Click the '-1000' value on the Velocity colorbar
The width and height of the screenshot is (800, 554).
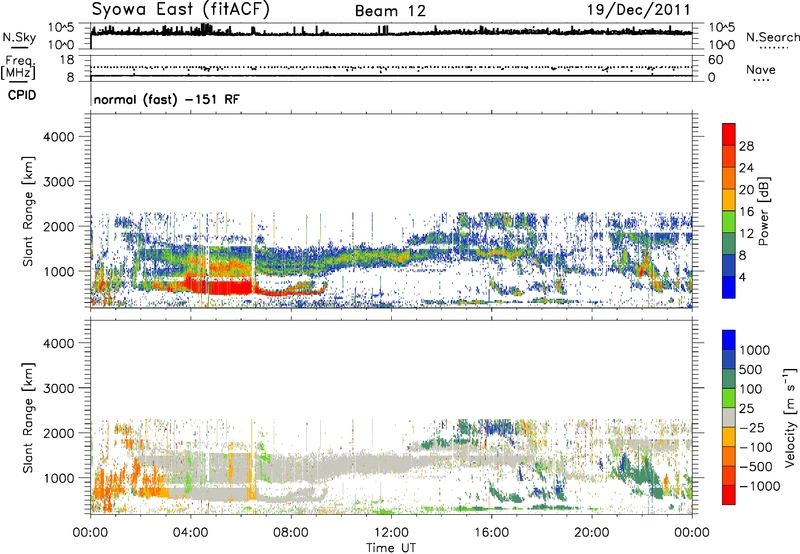[759, 486]
